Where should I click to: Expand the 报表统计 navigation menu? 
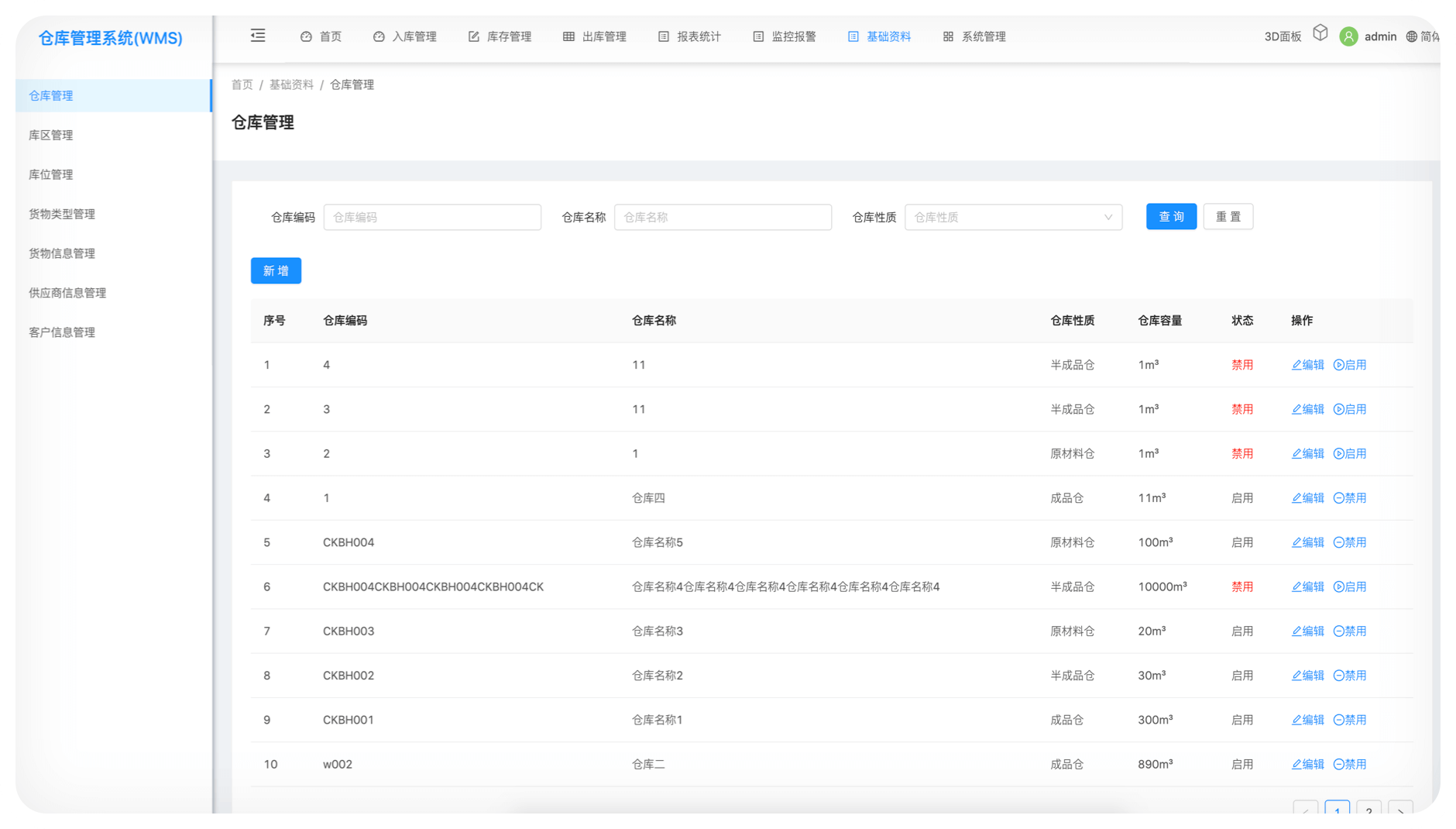(x=689, y=36)
